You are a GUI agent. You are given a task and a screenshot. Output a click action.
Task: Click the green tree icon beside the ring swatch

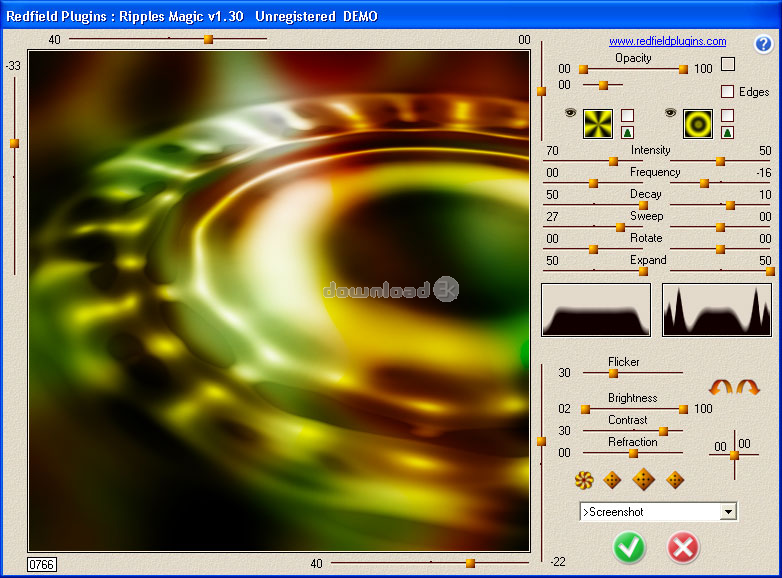(727, 132)
